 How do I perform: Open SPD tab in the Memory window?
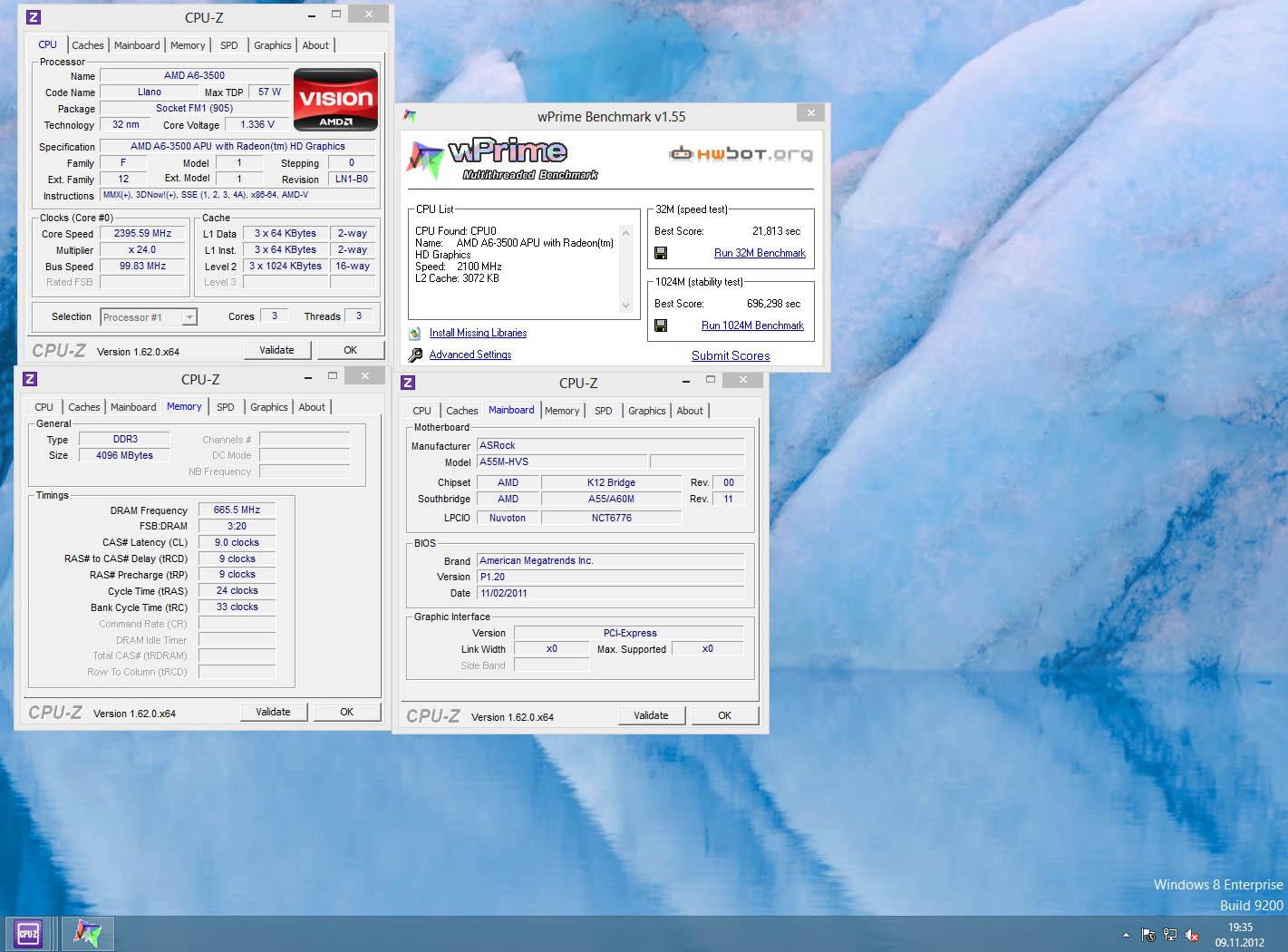click(x=226, y=407)
